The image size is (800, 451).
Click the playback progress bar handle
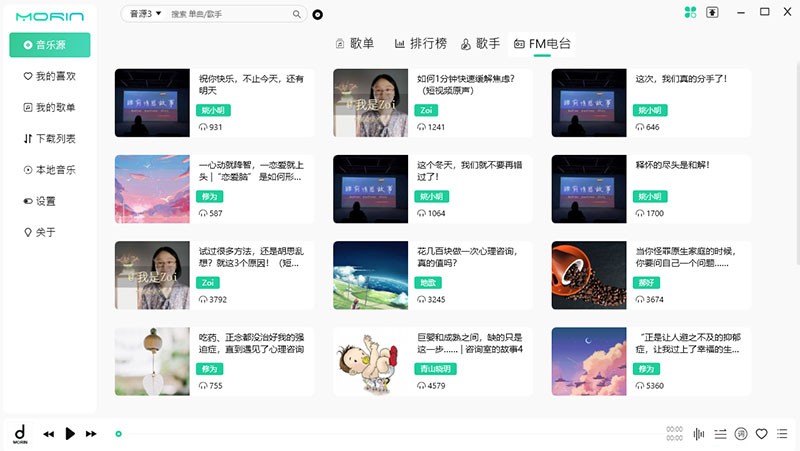pyautogui.click(x=118, y=434)
